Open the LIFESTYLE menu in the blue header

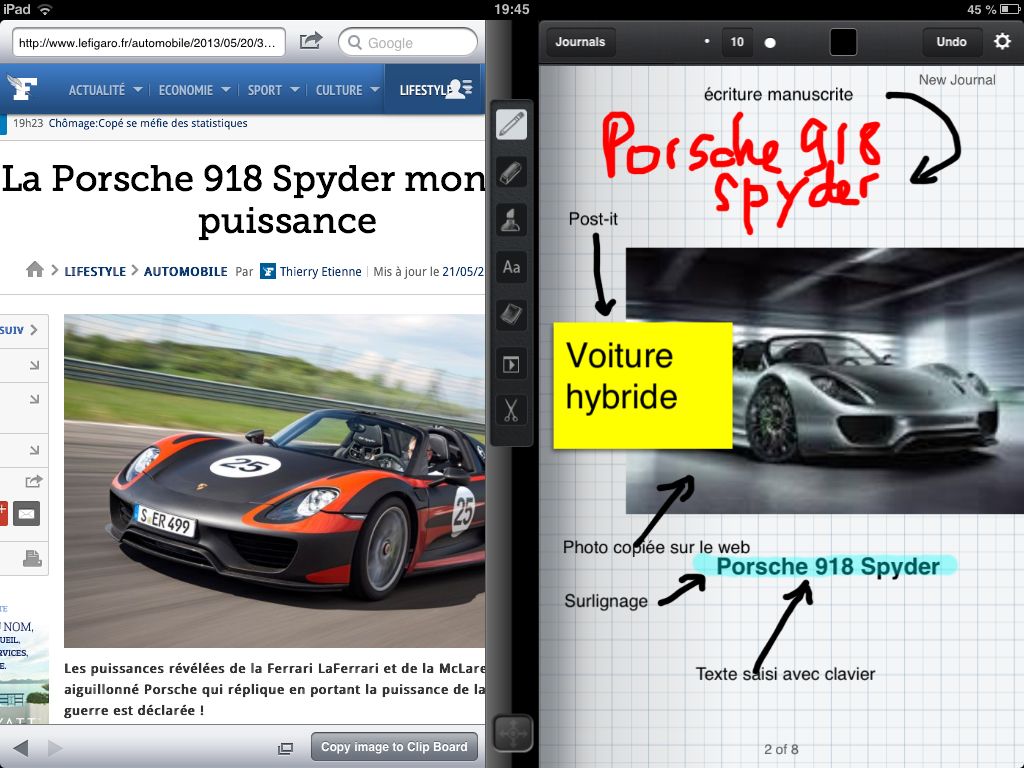tap(424, 90)
